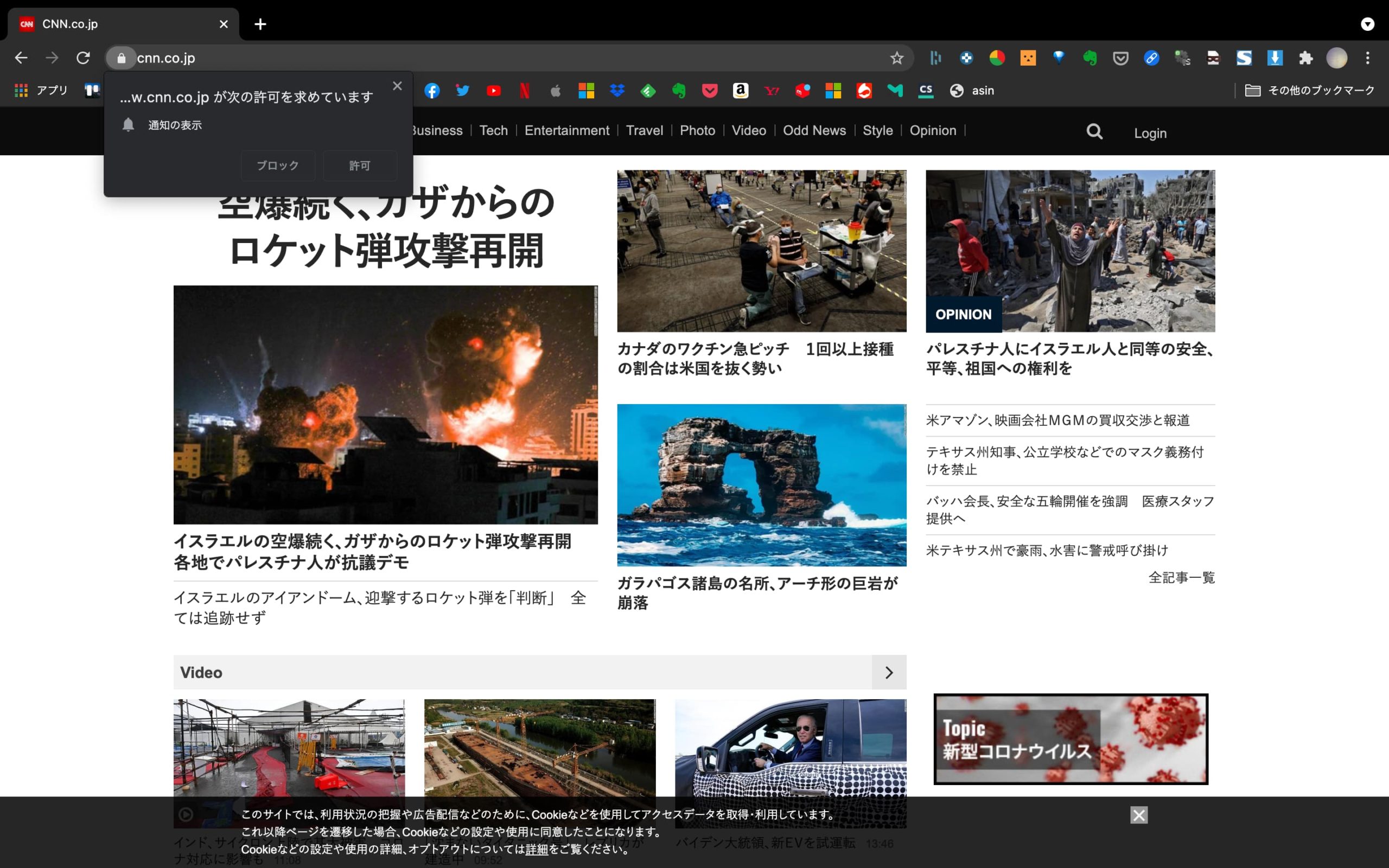Click the blue diamond extension icon
Viewport: 1389px width, 868px height.
(1059, 58)
